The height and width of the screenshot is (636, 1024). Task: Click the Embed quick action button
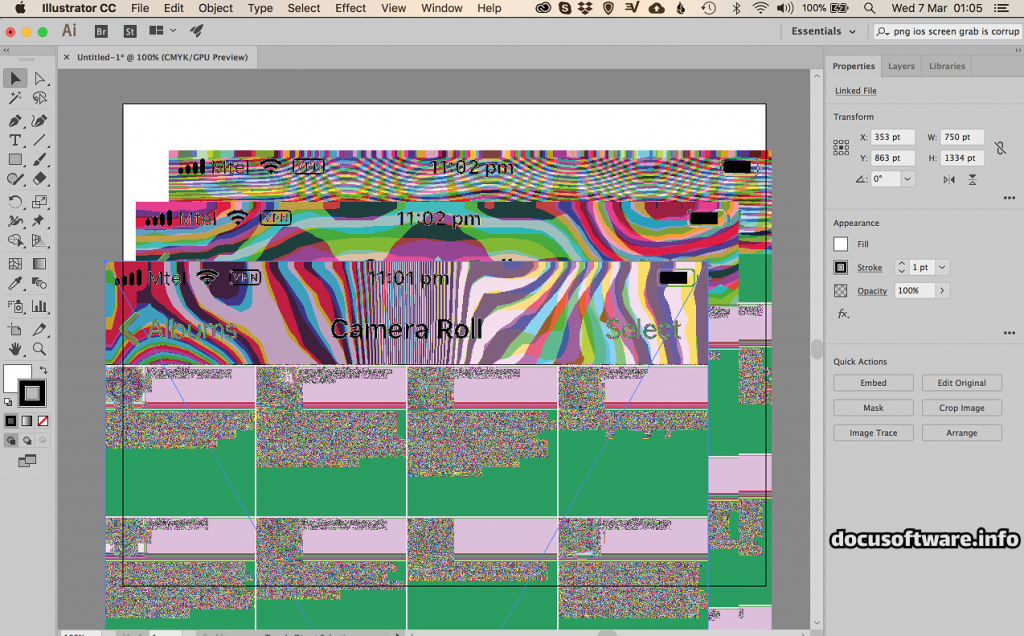(x=873, y=383)
